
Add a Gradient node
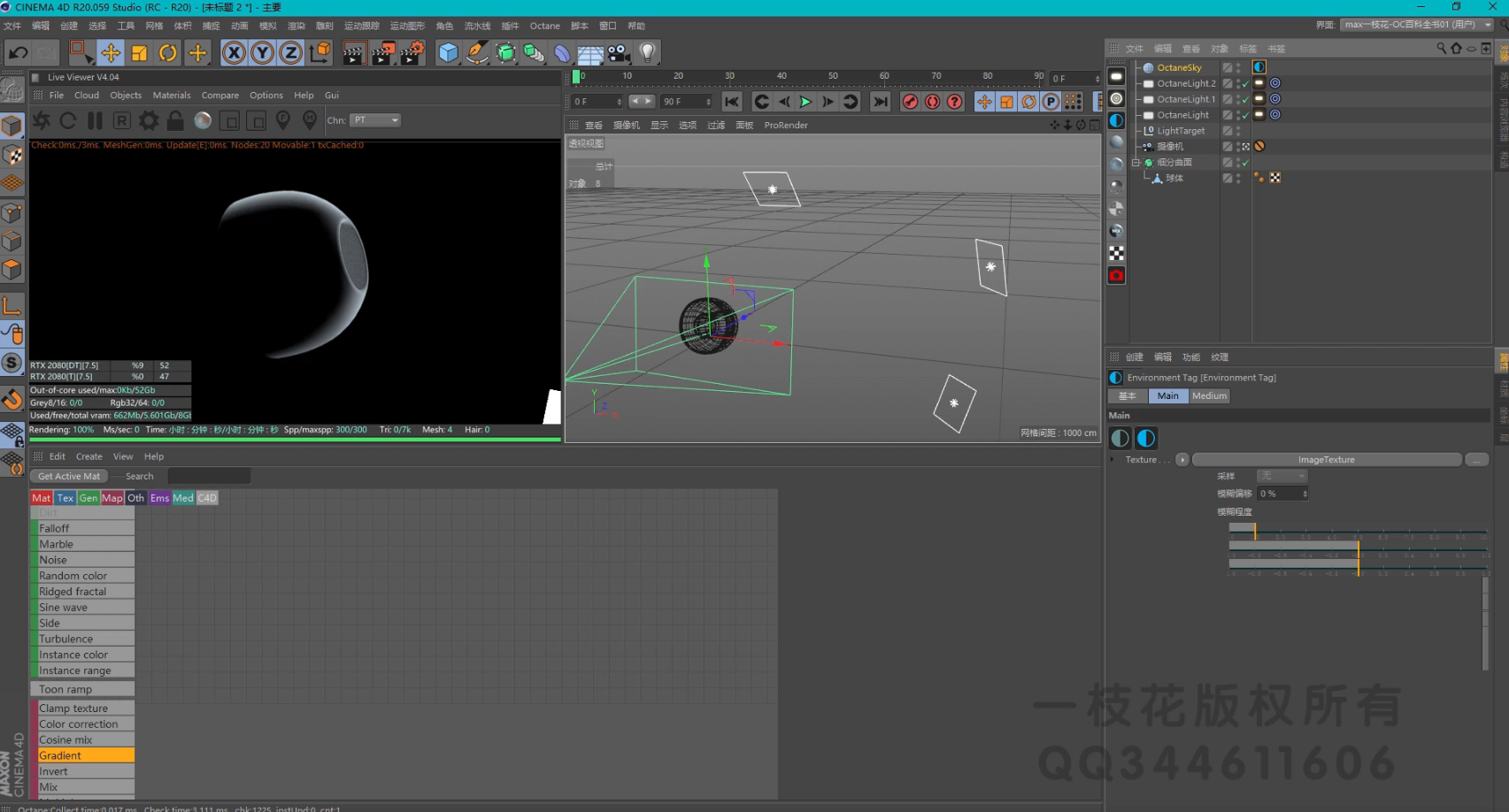[x=83, y=755]
